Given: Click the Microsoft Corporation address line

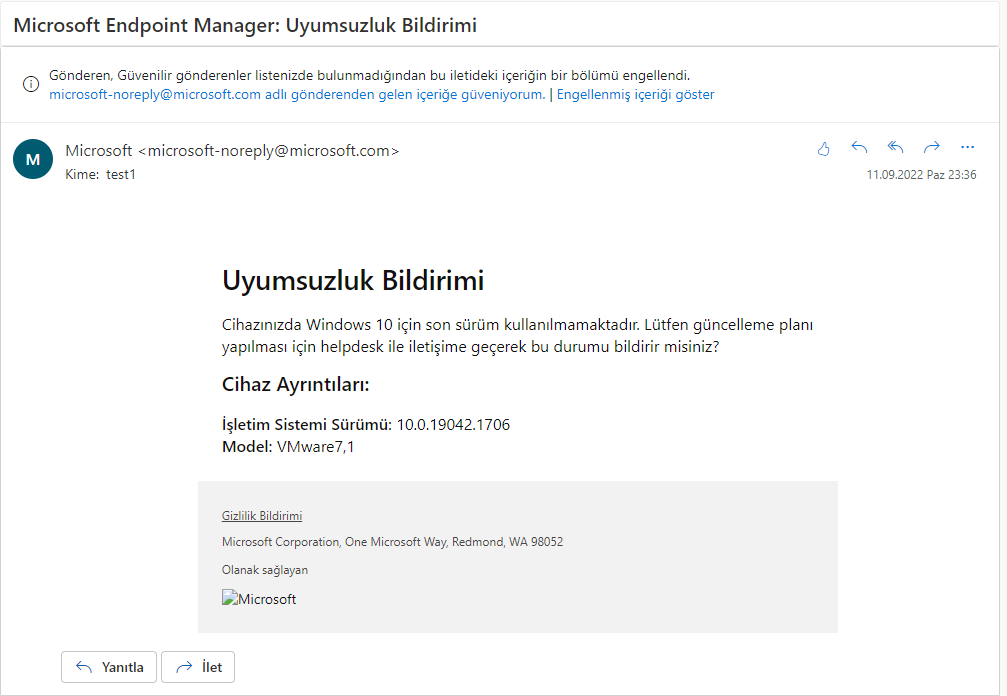Looking at the screenshot, I should coord(392,542).
